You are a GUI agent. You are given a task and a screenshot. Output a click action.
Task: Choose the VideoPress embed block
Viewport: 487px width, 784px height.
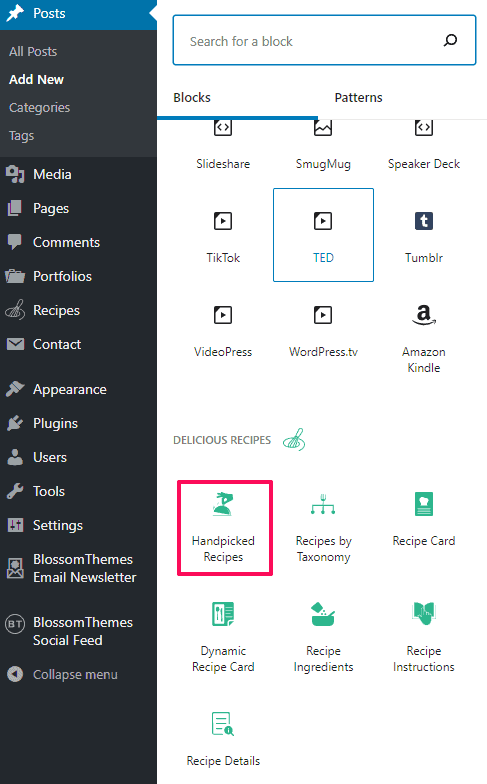223,330
